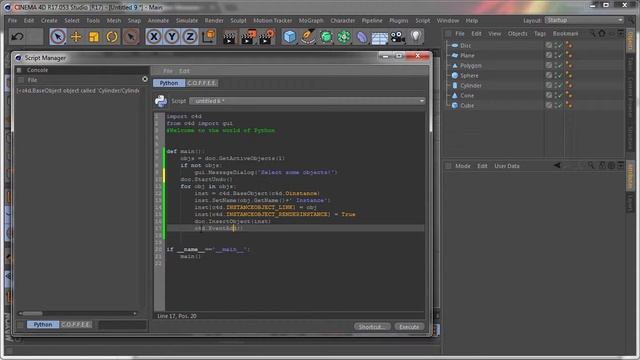Toggle the X axis lock
Image resolution: width=640 pixels, height=360 pixels.
click(x=154, y=37)
